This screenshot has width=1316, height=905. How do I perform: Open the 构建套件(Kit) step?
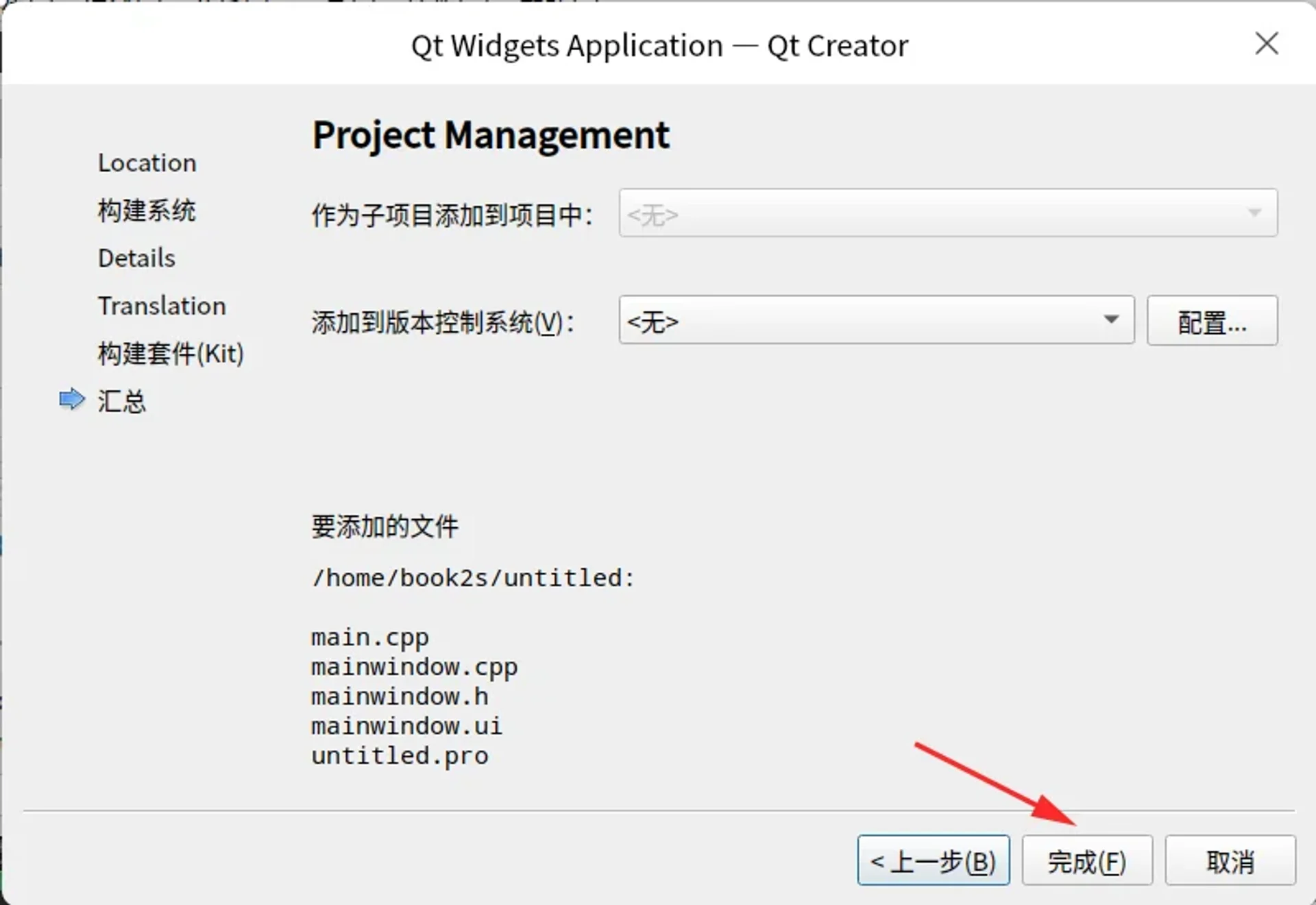click(171, 353)
